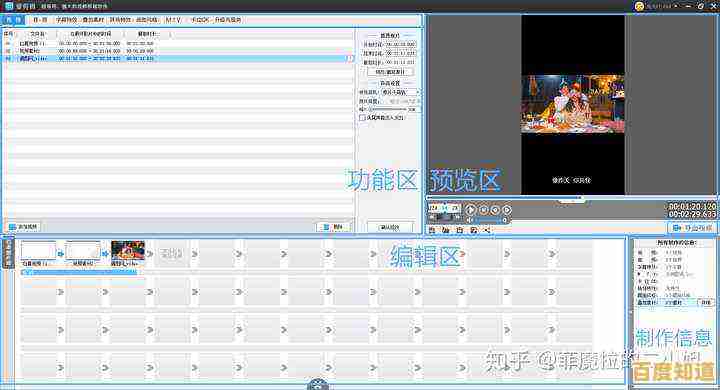Click the blue audio track bar under the clips
Image resolution: width=720 pixels, height=390 pixels.
(x=79, y=272)
